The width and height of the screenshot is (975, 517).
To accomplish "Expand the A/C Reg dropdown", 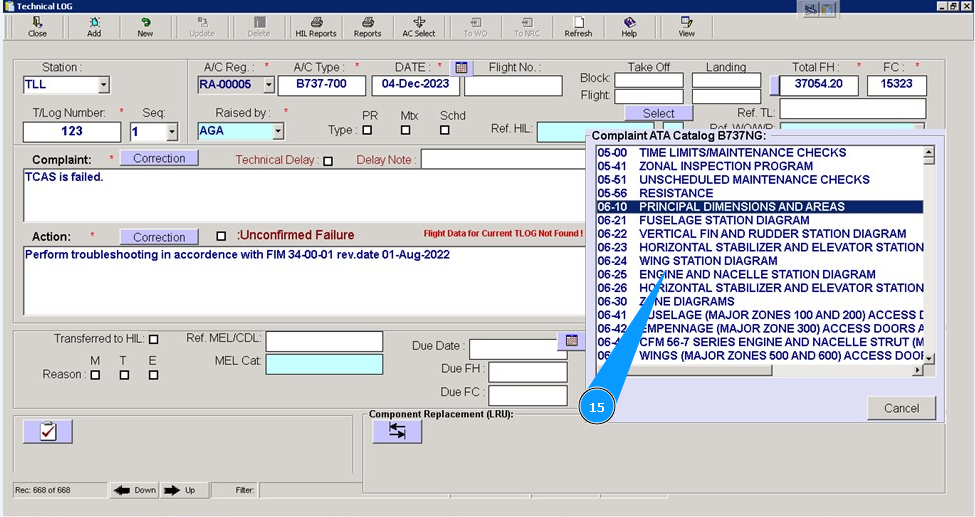I will pos(269,85).
